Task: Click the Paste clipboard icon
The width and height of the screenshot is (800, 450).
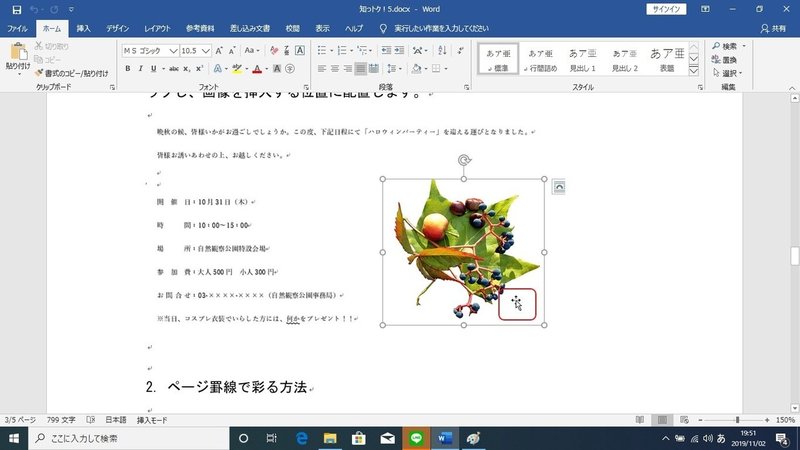Action: tap(18, 52)
